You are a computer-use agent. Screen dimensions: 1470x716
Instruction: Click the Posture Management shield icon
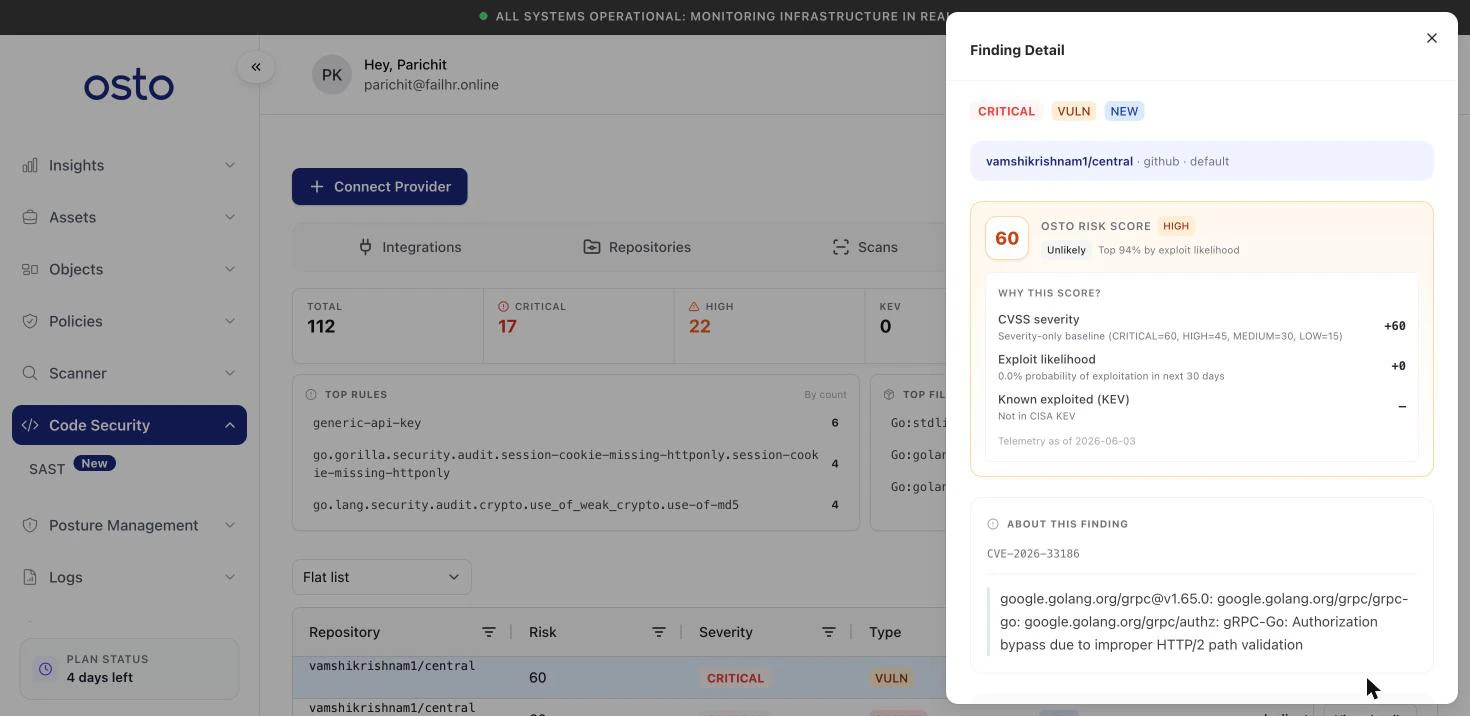30,525
